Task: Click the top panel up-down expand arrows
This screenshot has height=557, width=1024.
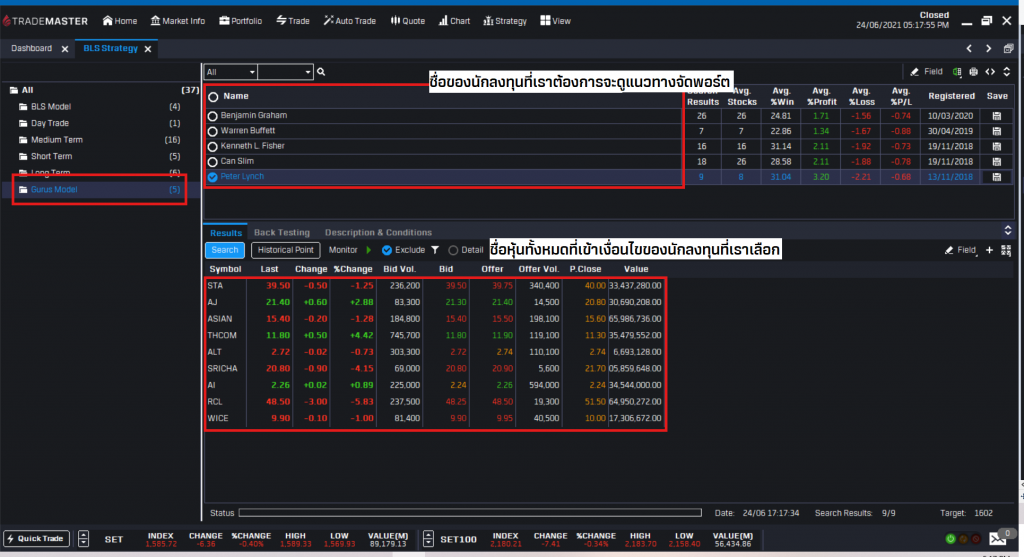Action: pyautogui.click(x=1006, y=72)
